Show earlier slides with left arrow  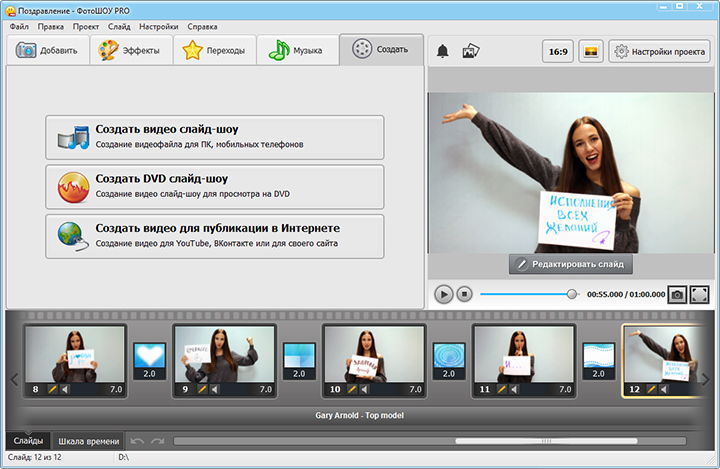click(14, 379)
